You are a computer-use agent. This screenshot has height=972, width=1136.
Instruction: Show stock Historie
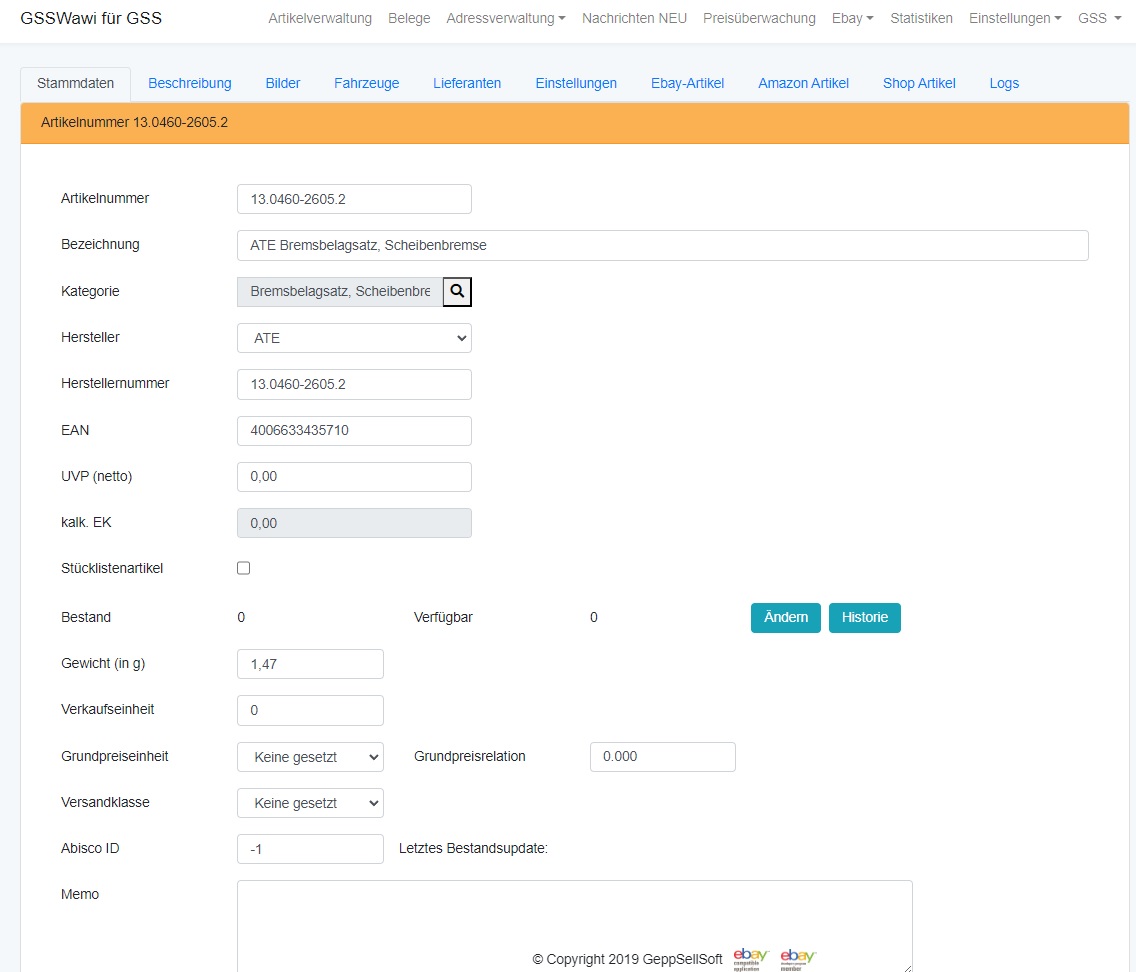(864, 618)
